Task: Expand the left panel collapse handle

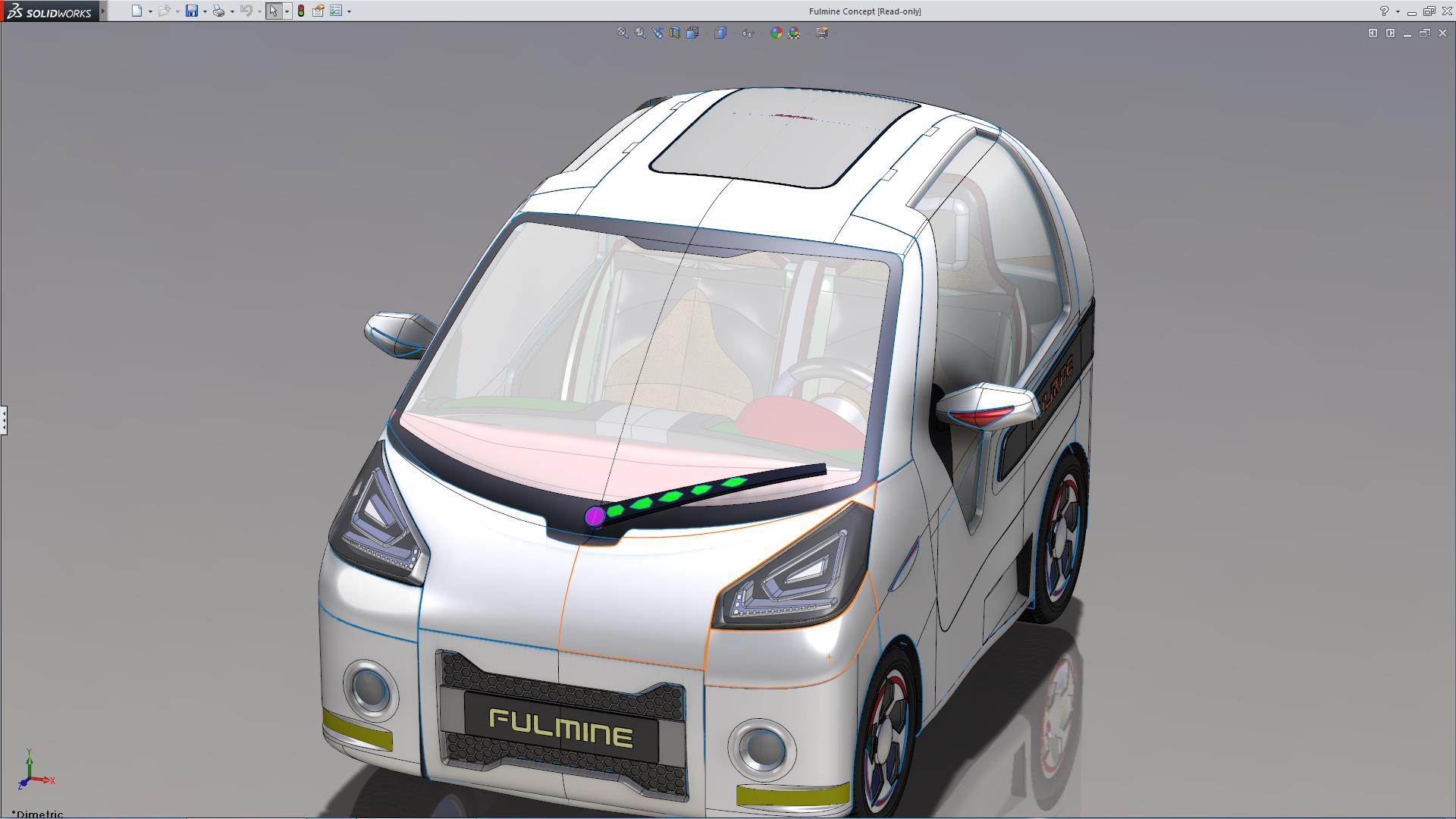Action: point(4,419)
